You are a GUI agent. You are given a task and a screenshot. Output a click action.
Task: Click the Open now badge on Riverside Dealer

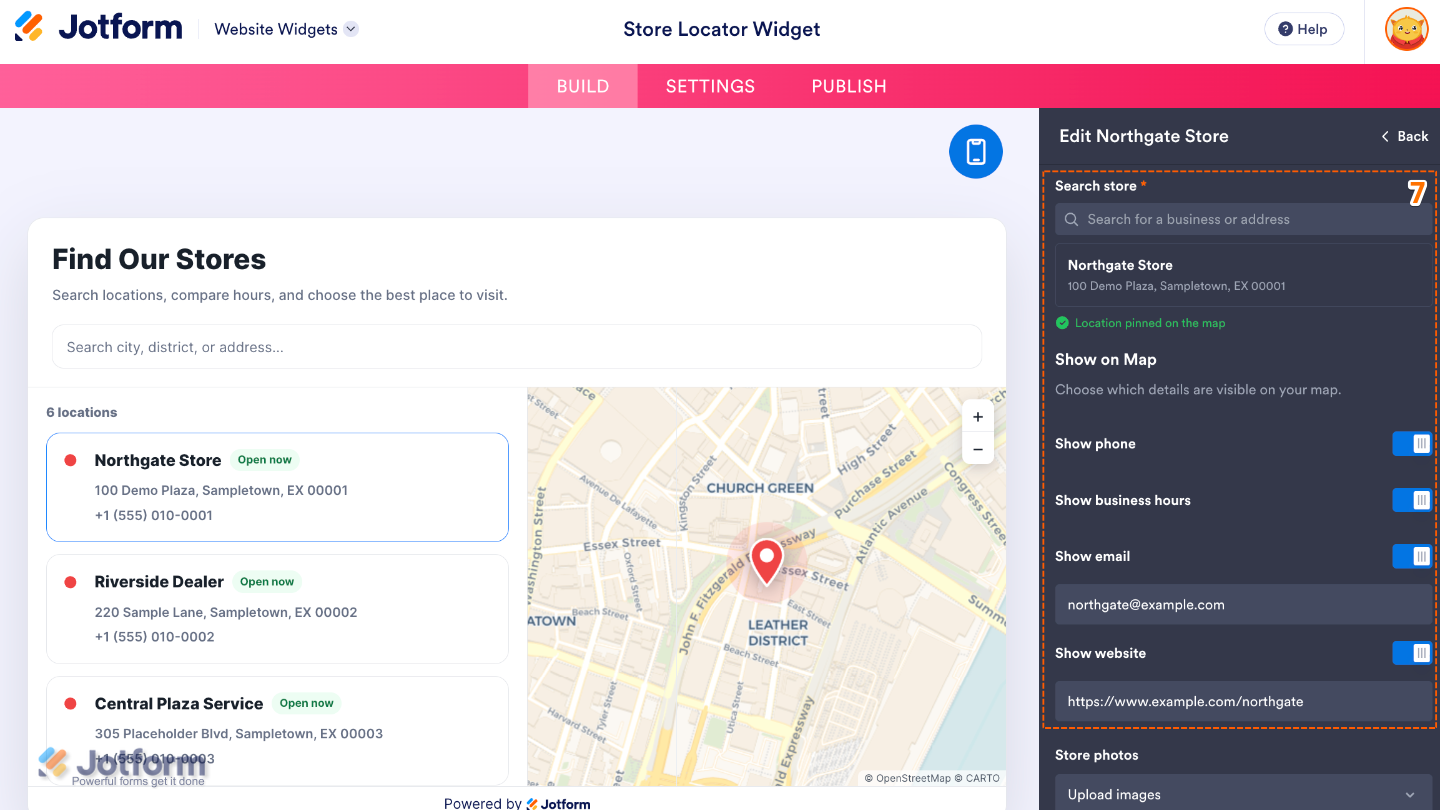click(267, 582)
